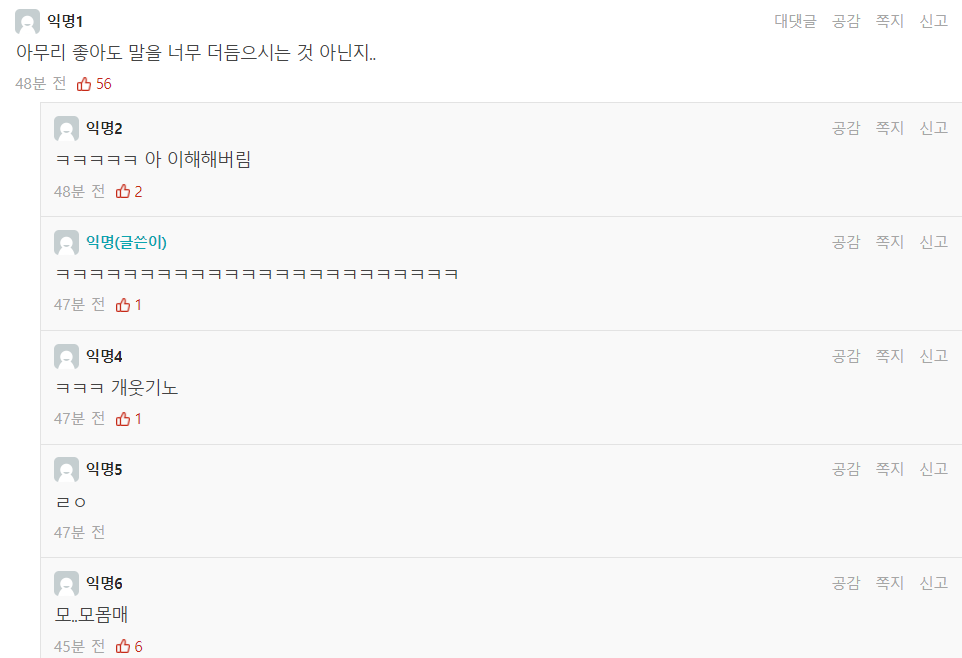The width and height of the screenshot is (962, 658).
Task: Report 익명6's reply with 신고
Action: tap(934, 583)
